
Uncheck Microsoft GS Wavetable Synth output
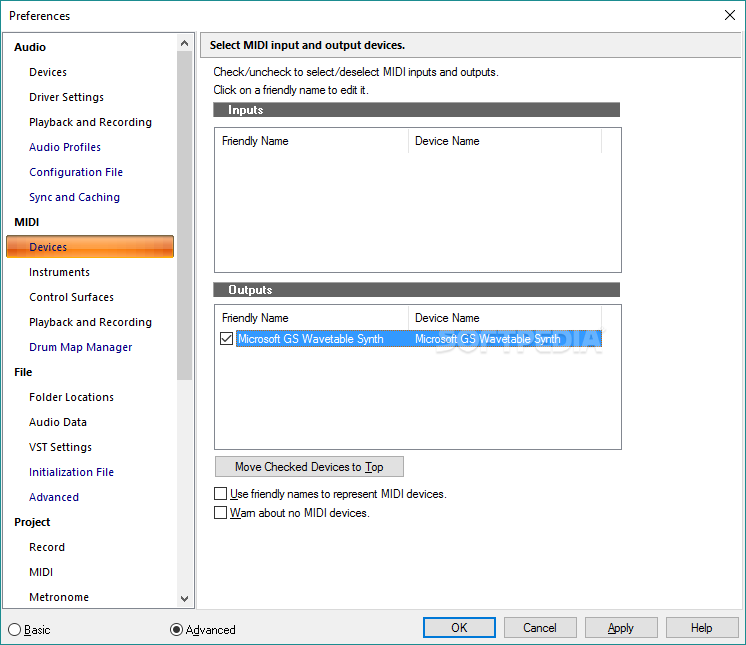[226, 339]
